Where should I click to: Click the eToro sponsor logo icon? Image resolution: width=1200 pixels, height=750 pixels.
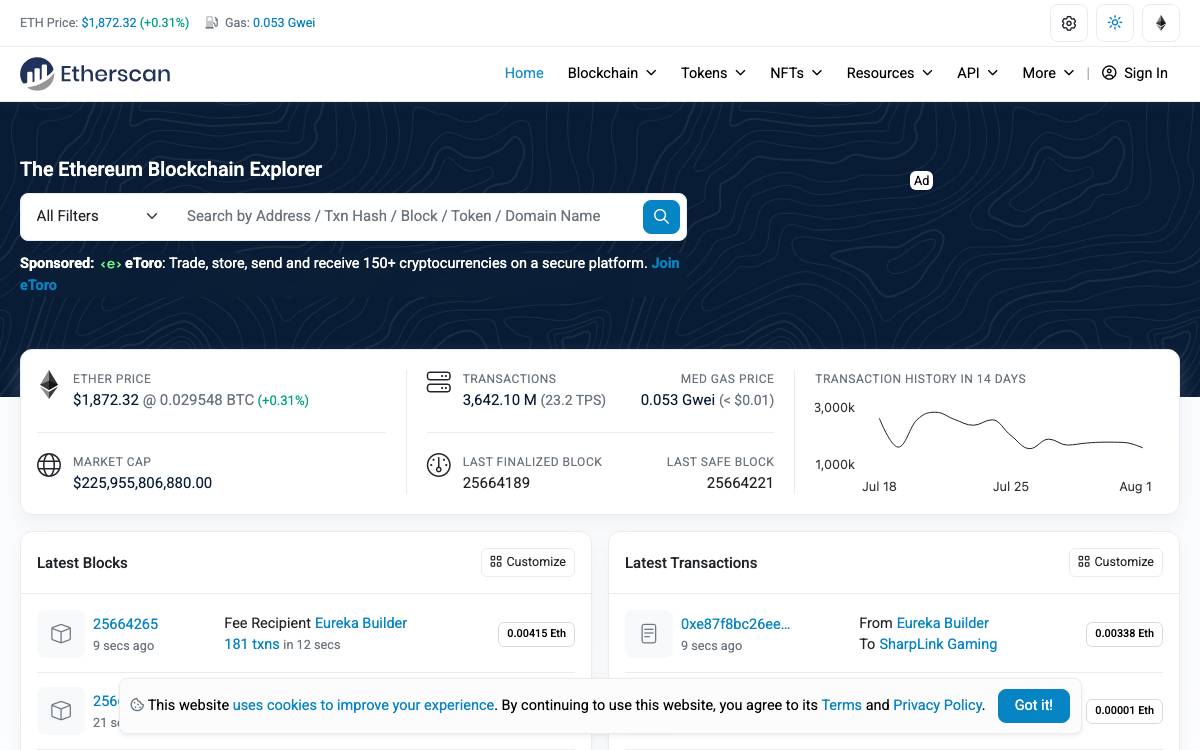(110, 264)
